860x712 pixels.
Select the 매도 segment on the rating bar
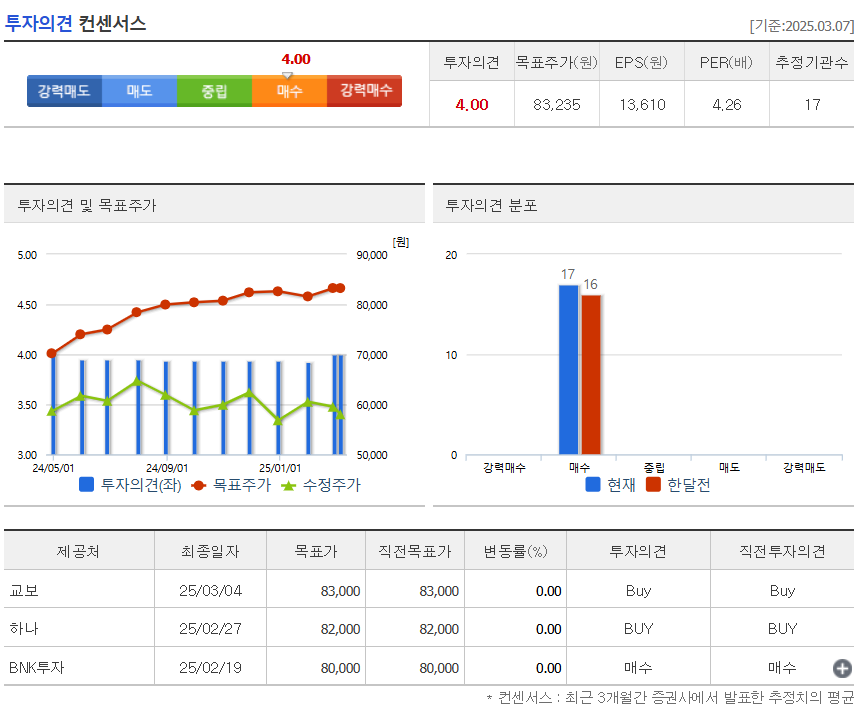[x=139, y=90]
